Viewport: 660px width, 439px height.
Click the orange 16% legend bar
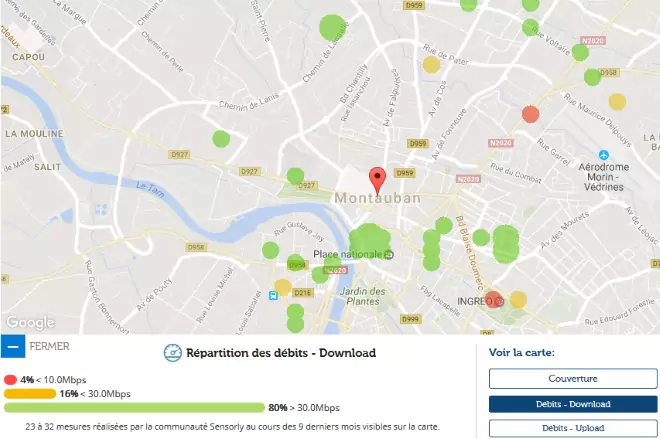tap(28, 394)
